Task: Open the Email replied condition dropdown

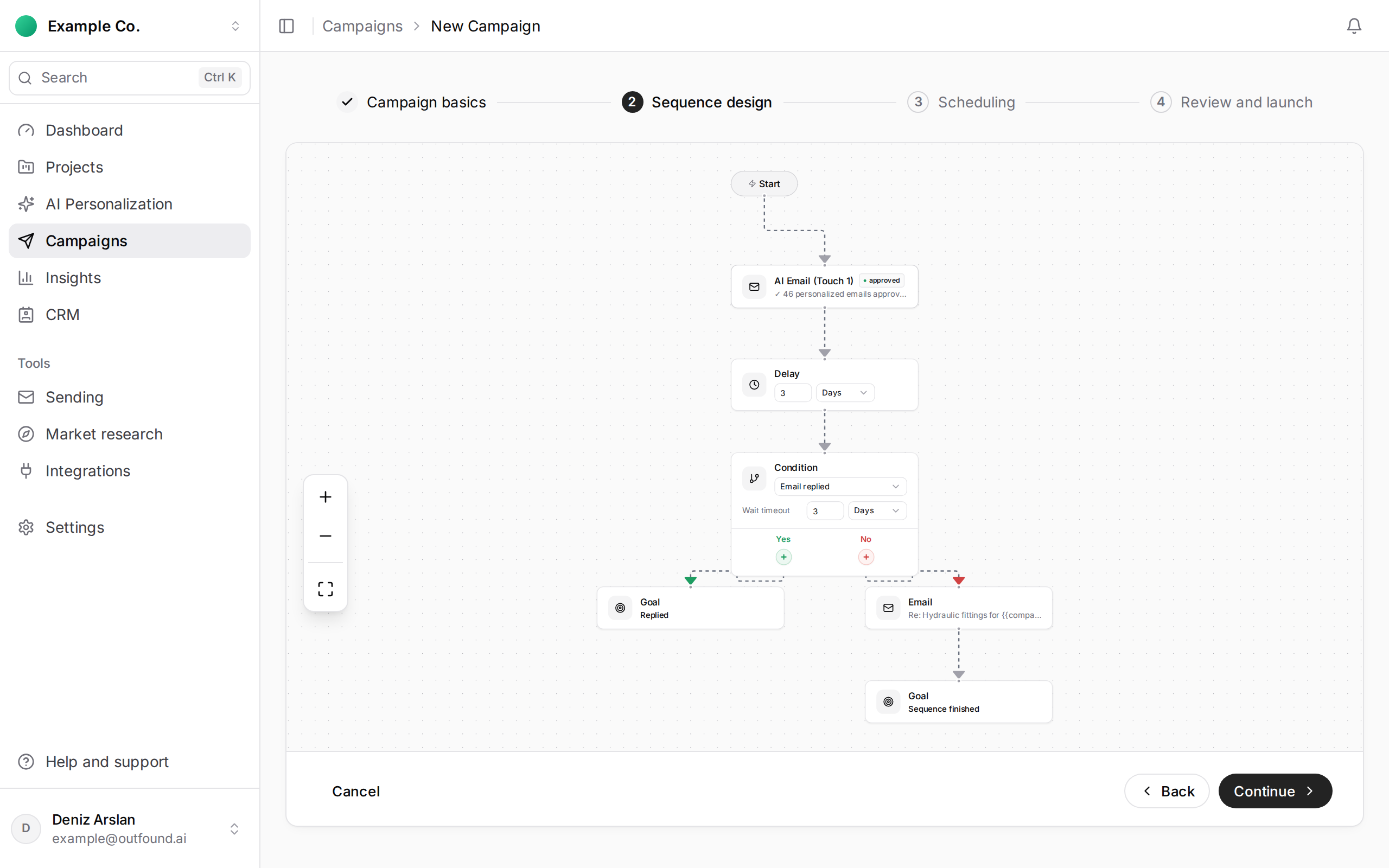Action: click(x=840, y=487)
